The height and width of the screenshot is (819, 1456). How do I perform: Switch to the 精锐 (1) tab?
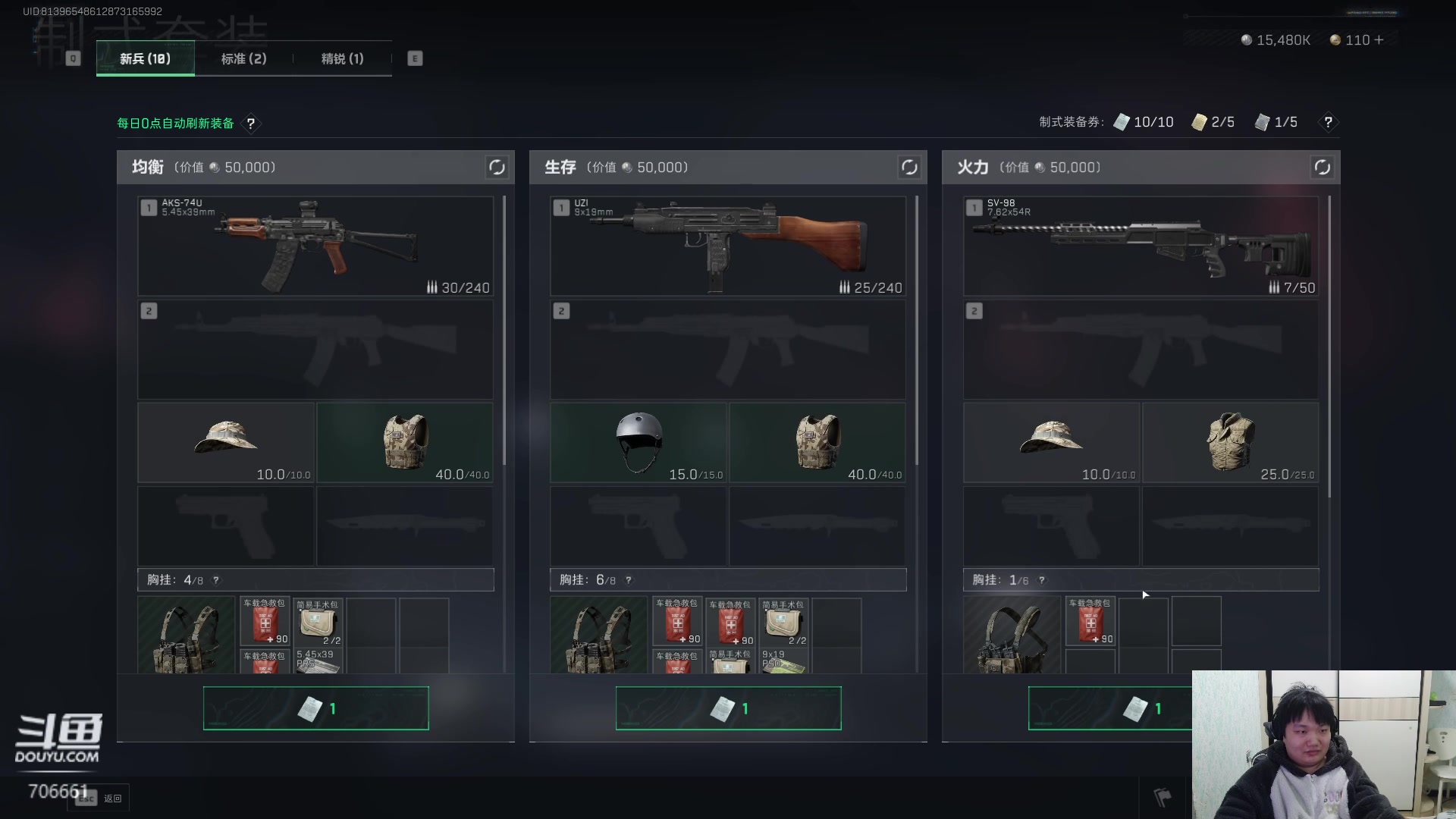343,58
